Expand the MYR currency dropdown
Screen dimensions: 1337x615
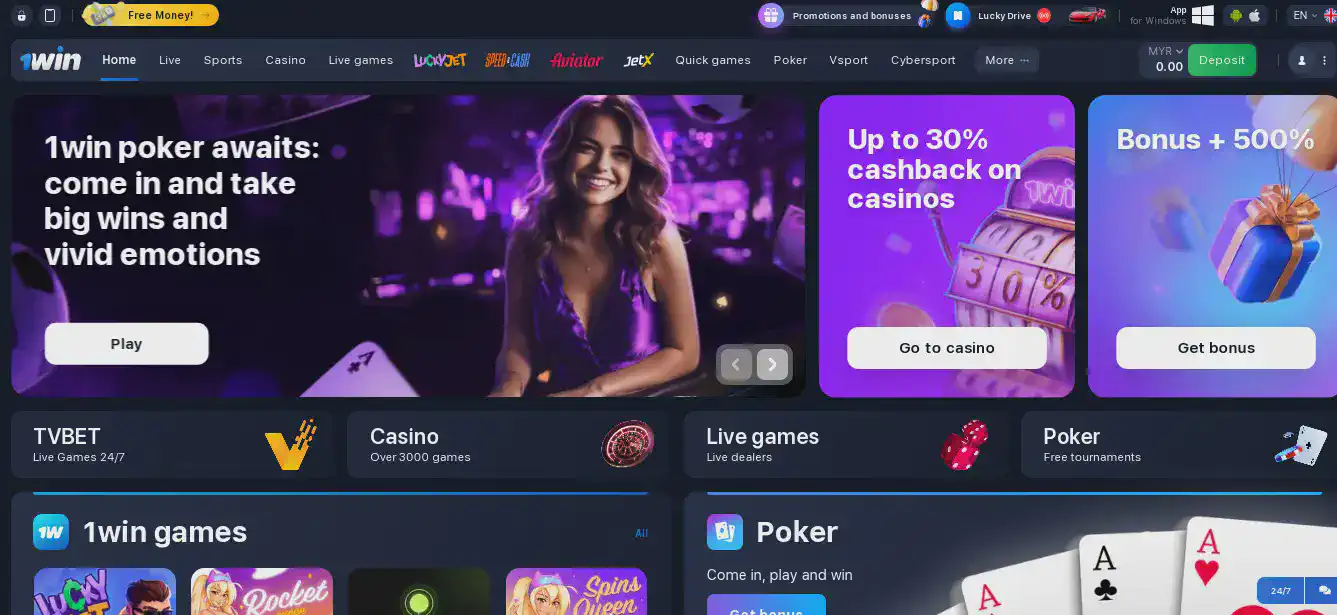(1165, 51)
